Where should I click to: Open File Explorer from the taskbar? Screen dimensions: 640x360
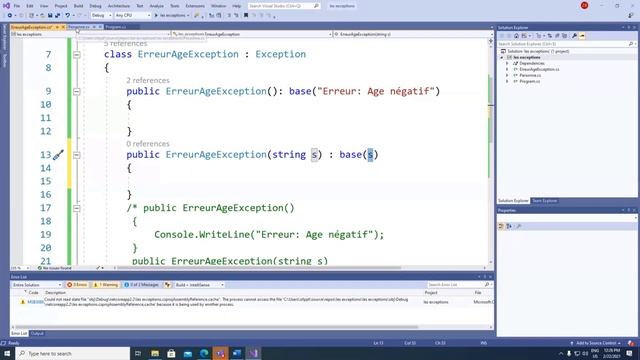click(155, 353)
